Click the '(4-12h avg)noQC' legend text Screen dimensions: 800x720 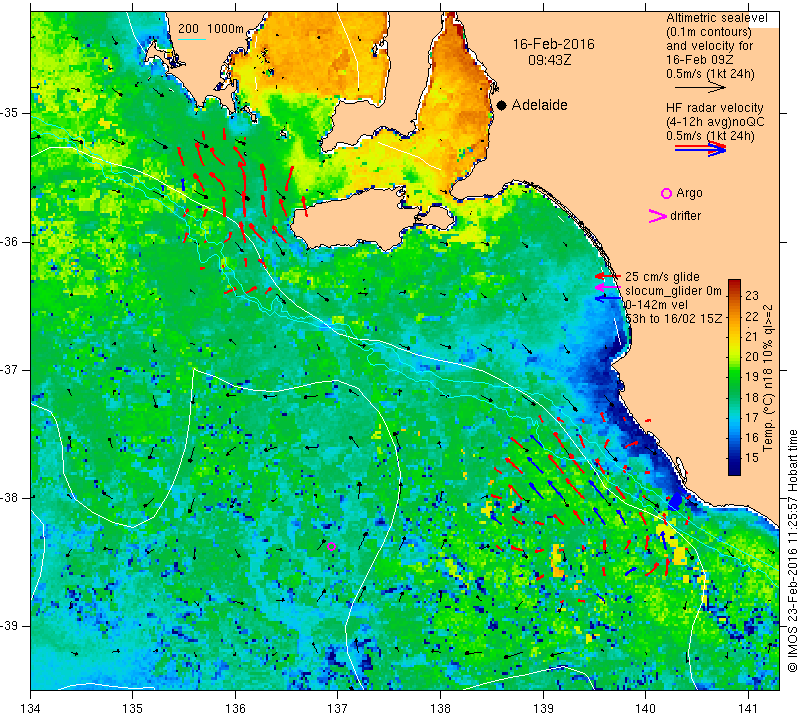715,121
